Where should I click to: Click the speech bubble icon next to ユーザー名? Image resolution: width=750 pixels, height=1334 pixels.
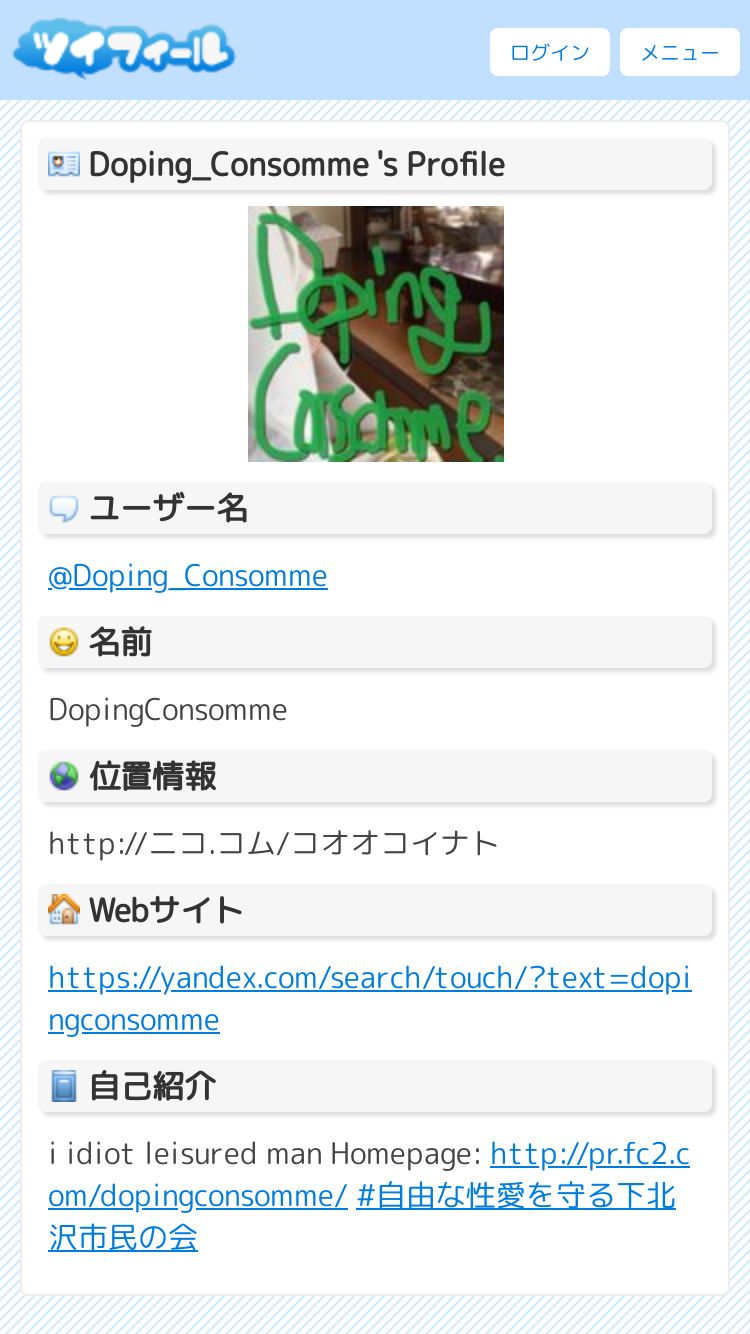pyautogui.click(x=64, y=509)
